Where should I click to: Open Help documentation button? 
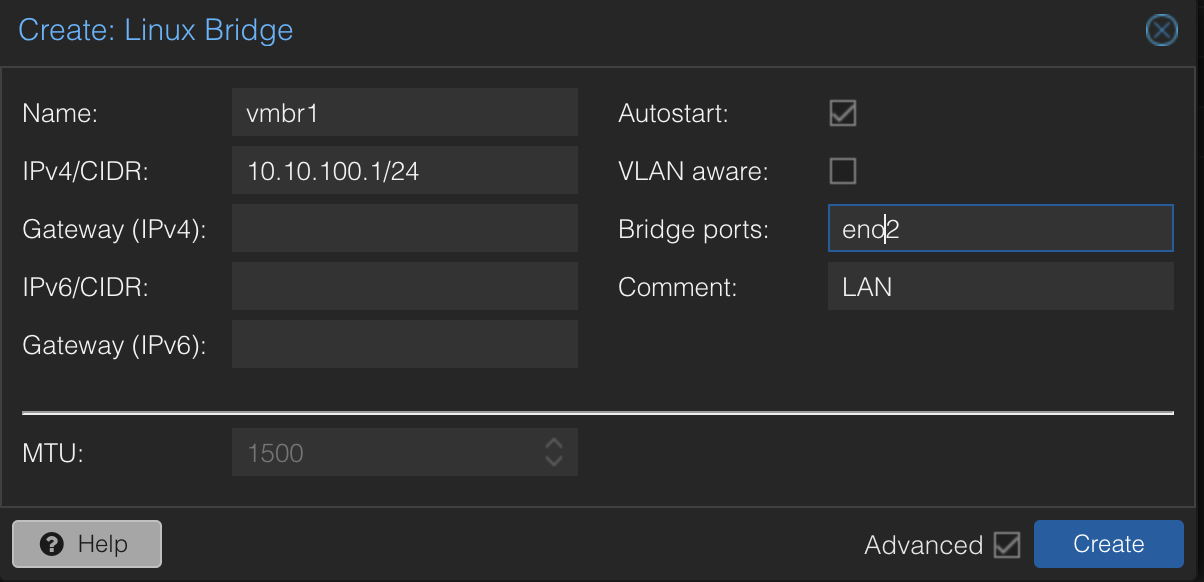point(86,544)
